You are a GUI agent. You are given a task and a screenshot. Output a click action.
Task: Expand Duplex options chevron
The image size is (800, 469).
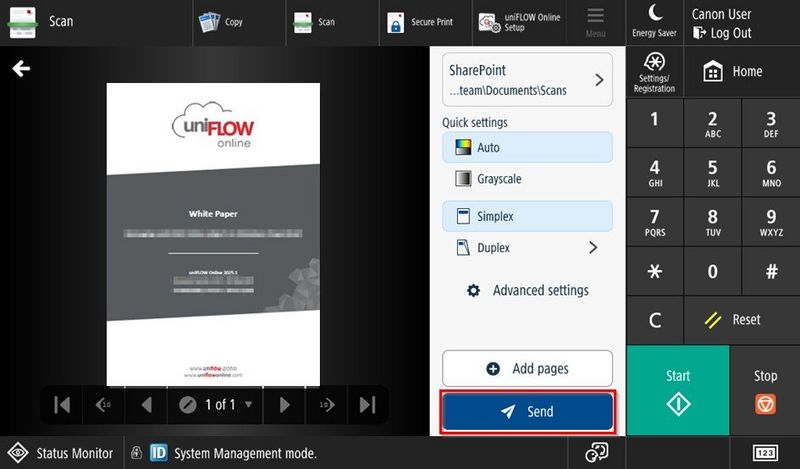click(x=593, y=247)
